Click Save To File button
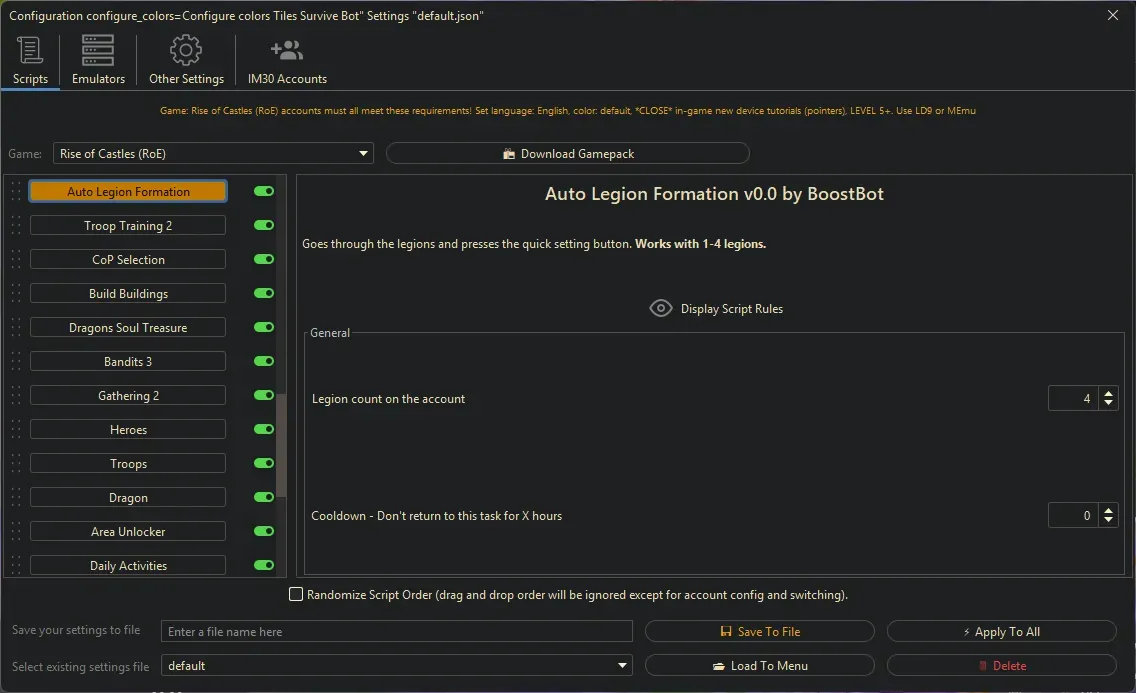 (x=759, y=631)
